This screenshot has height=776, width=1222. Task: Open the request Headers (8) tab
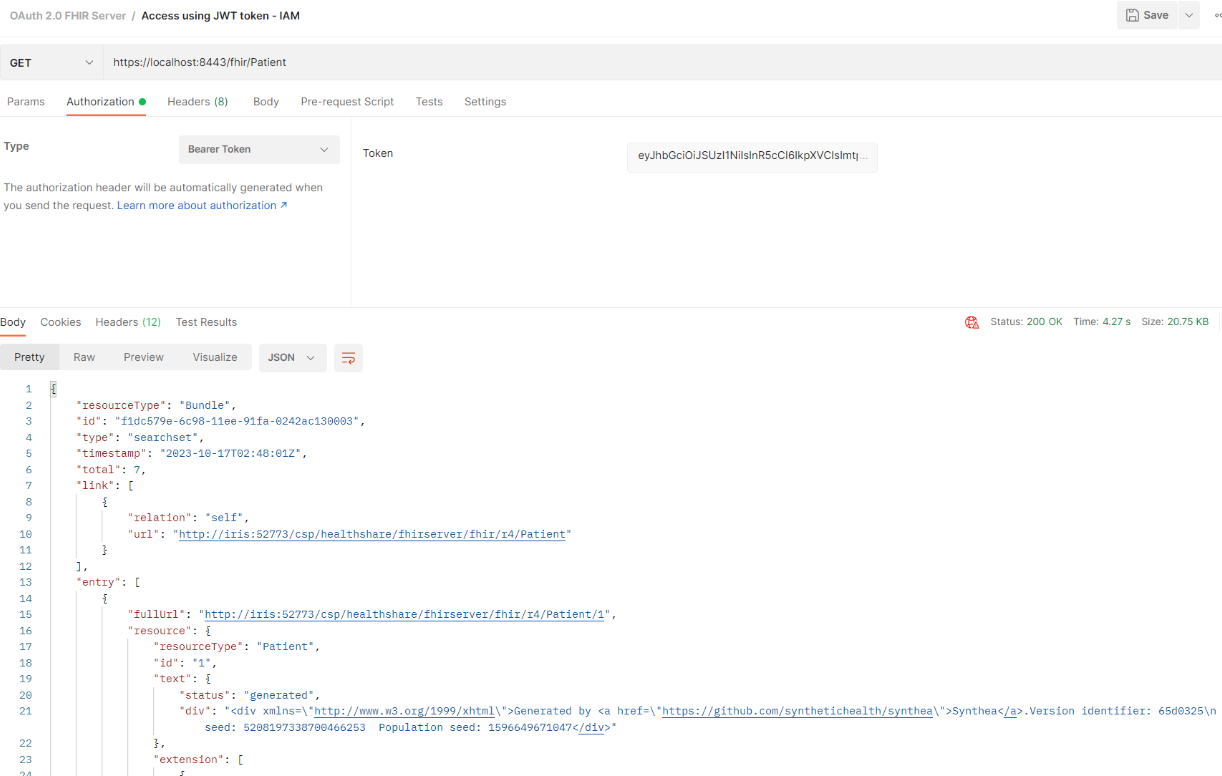tap(197, 102)
